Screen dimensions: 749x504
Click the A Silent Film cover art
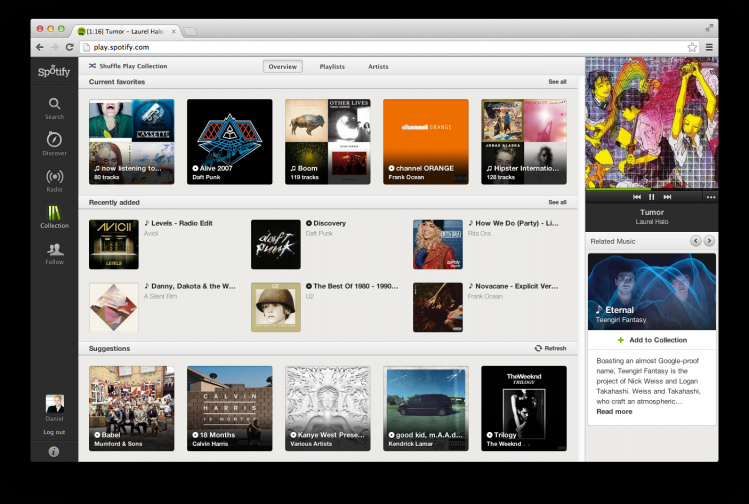(x=114, y=307)
